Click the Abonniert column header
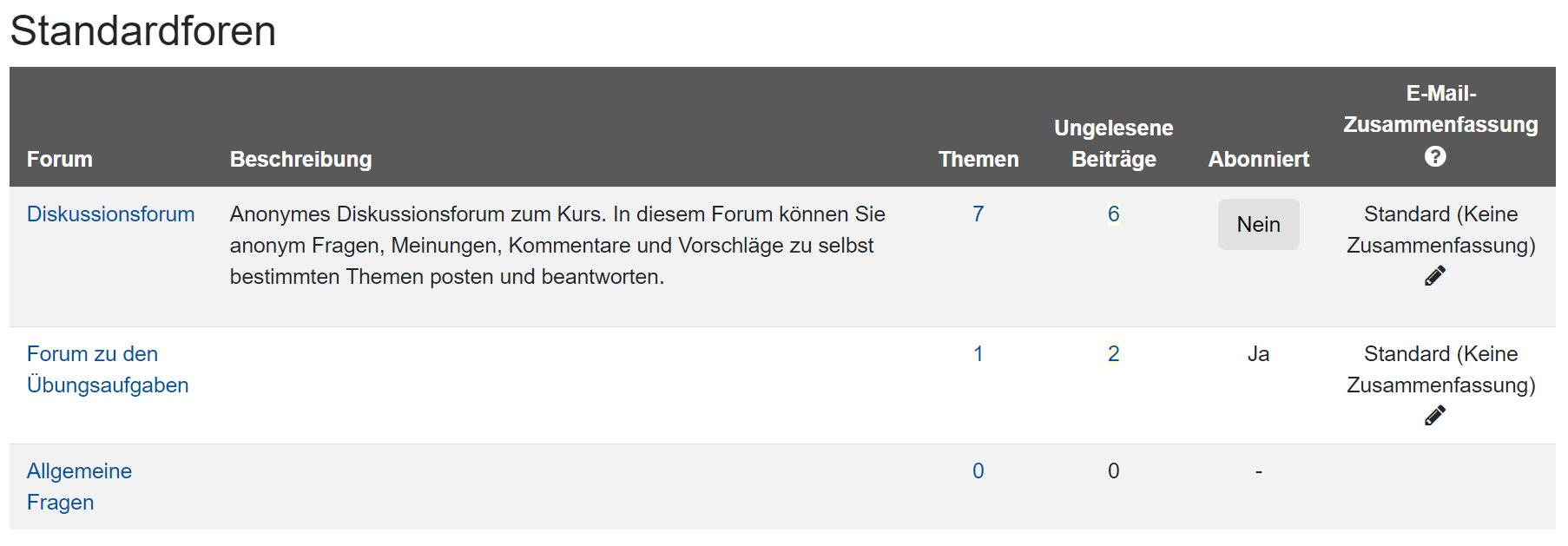This screenshot has height=546, width=1568. pos(1258,159)
